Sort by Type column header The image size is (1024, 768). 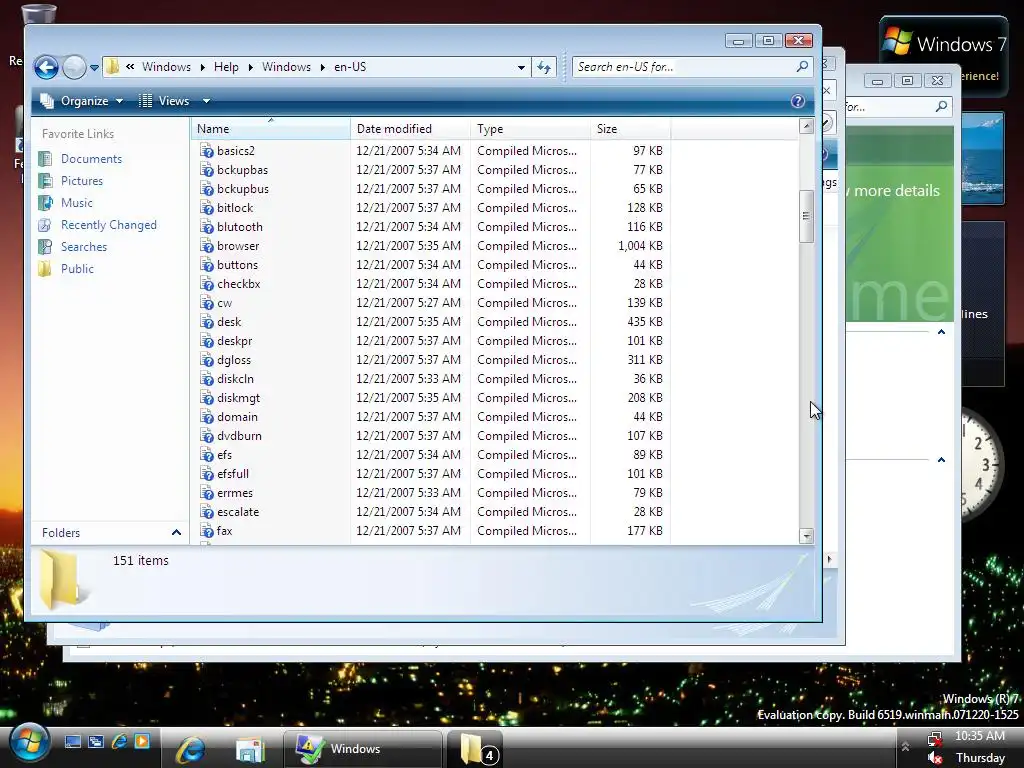(x=530, y=129)
